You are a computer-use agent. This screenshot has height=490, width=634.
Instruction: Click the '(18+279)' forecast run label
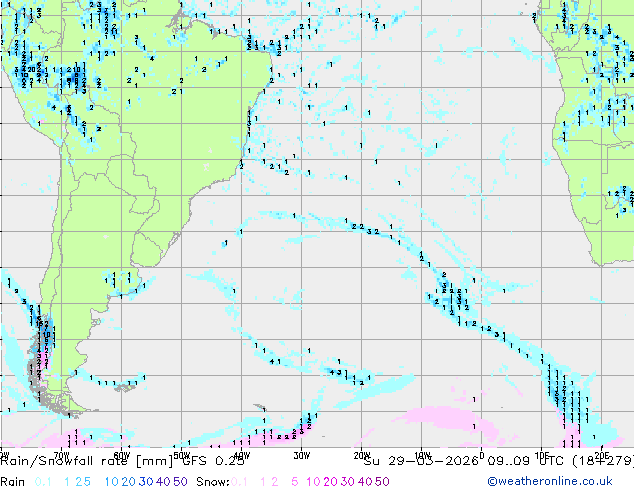click(x=603, y=461)
